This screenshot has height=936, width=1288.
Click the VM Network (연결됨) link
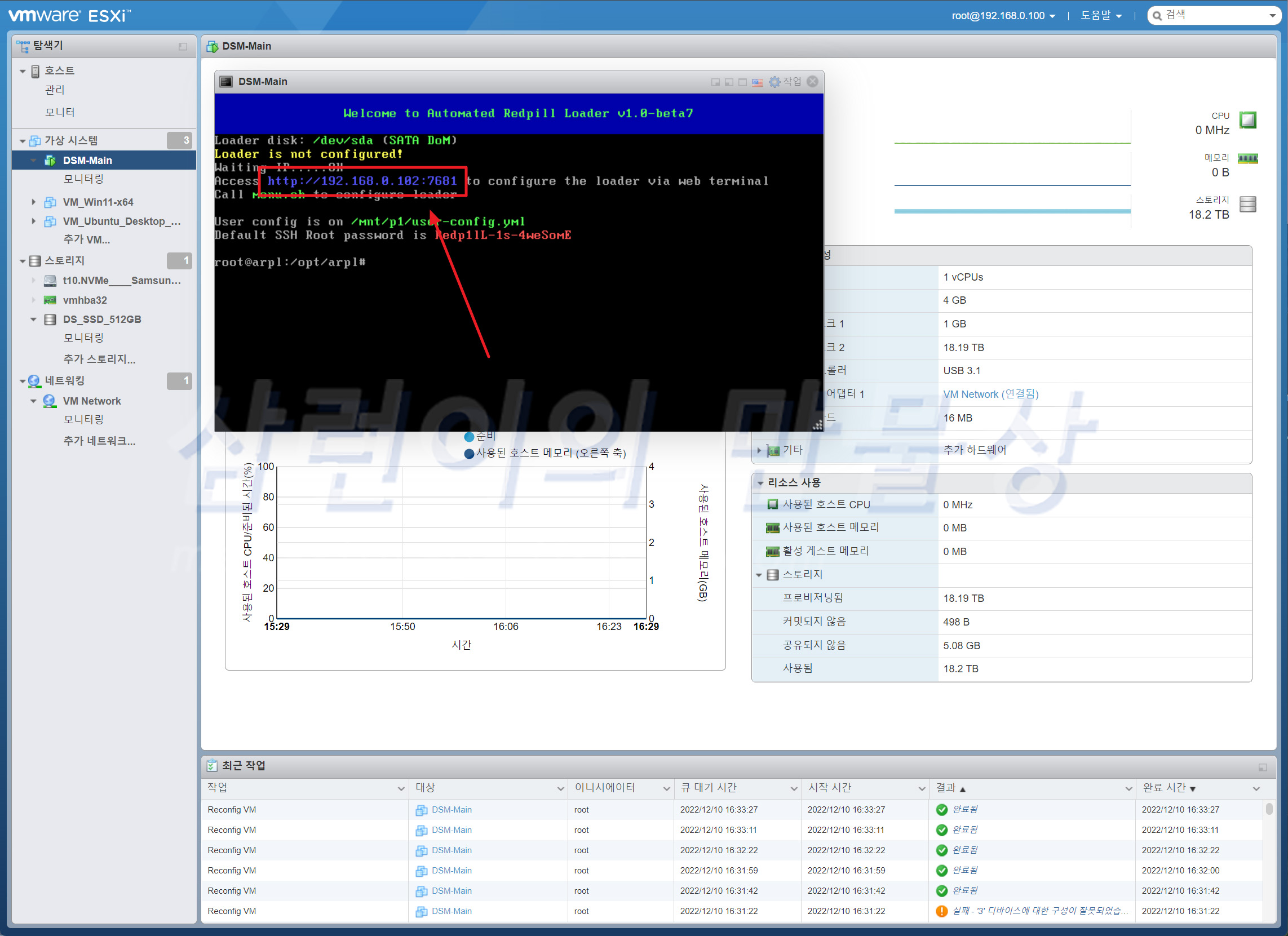pyautogui.click(x=990, y=394)
